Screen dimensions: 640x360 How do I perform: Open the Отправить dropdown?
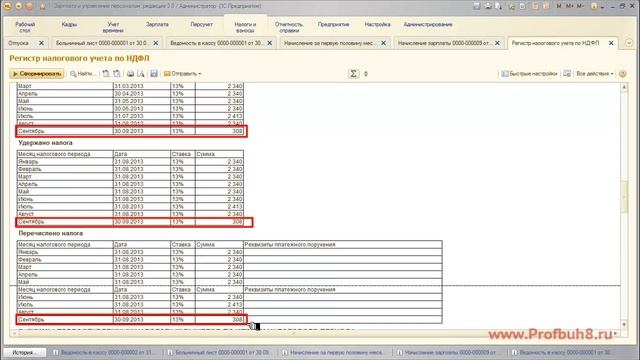tap(182, 74)
